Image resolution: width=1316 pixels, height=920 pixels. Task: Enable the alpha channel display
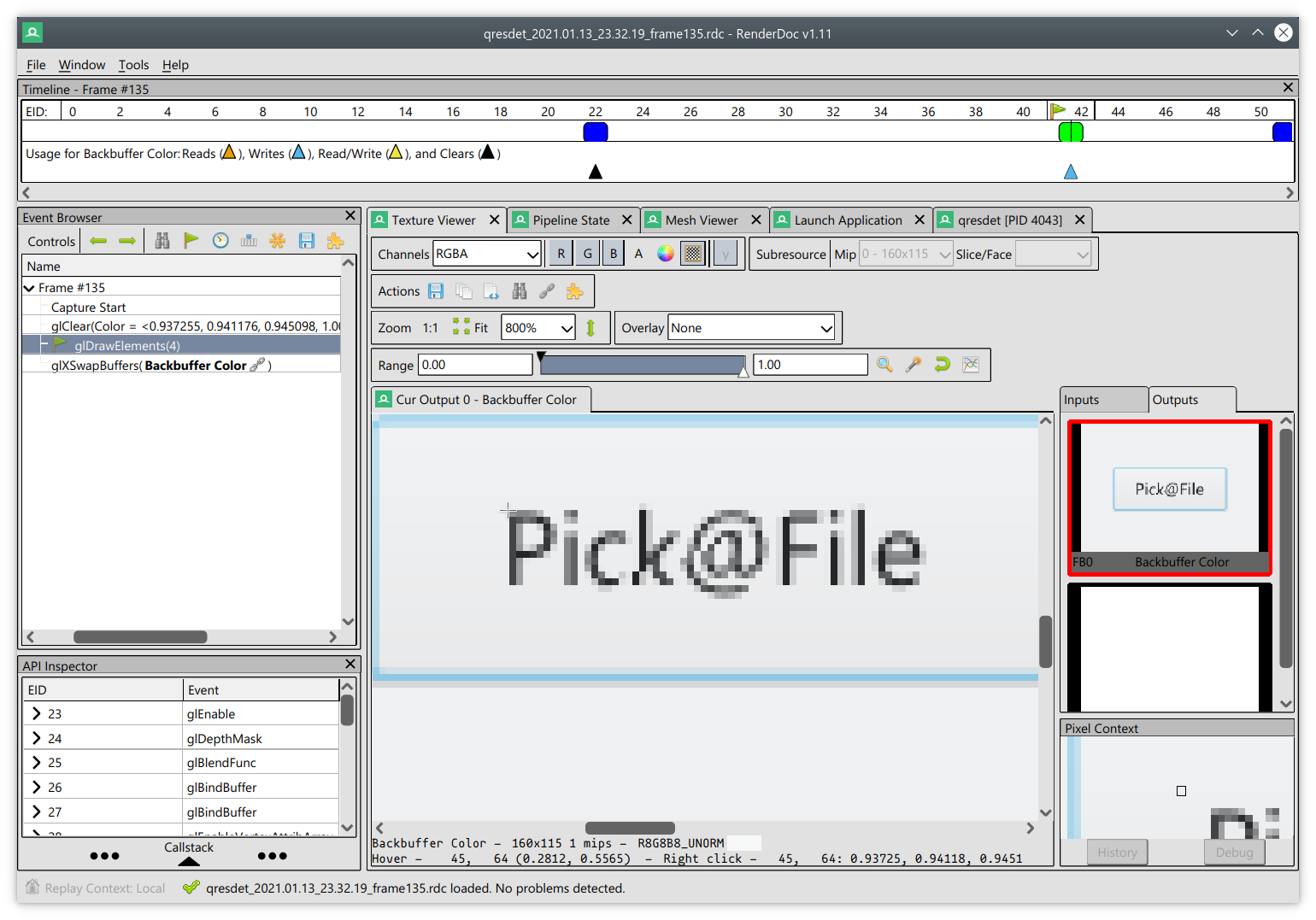[638, 253]
